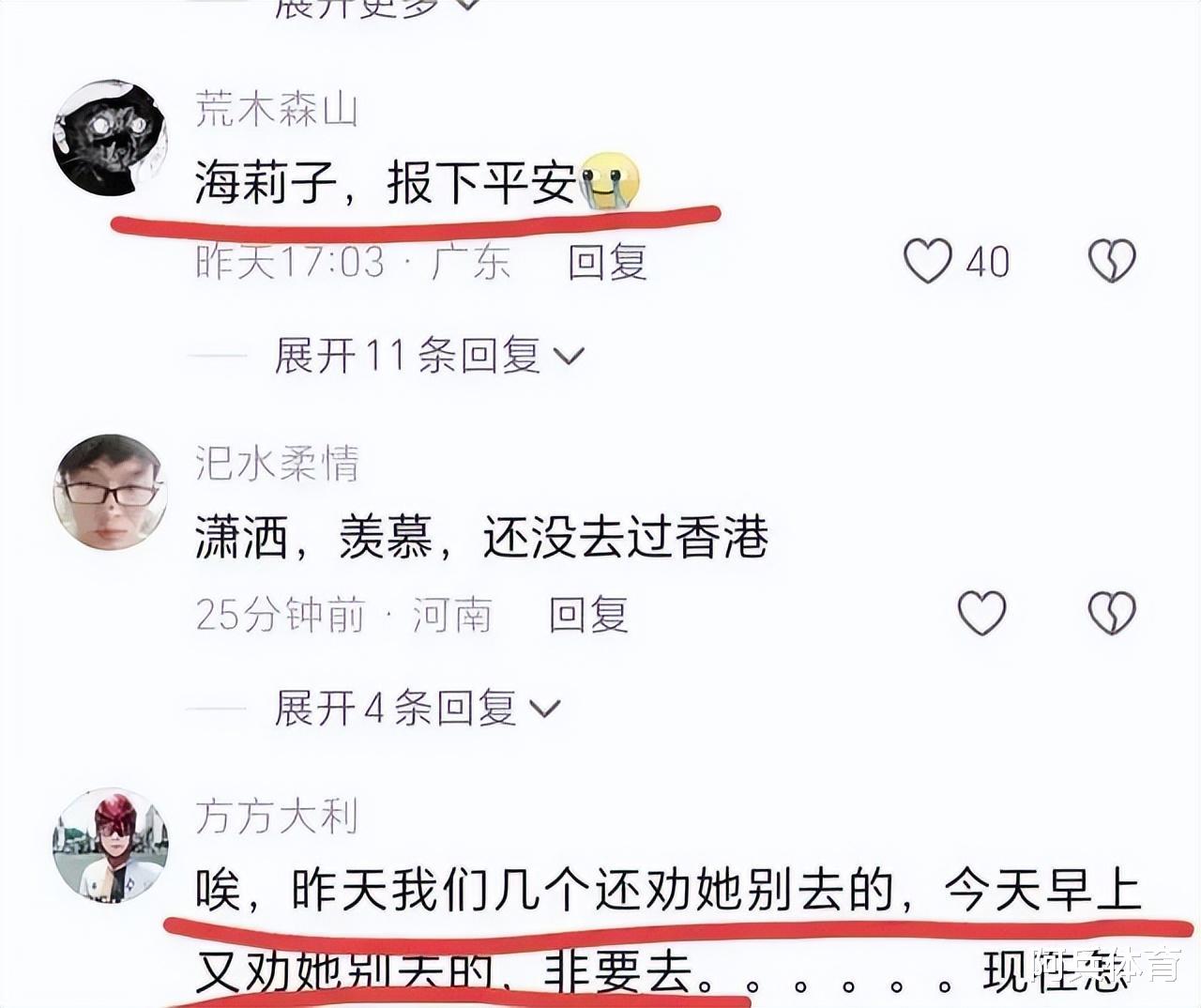
Task: Open 荒木森山's cat profile avatar
Action: pos(110,138)
